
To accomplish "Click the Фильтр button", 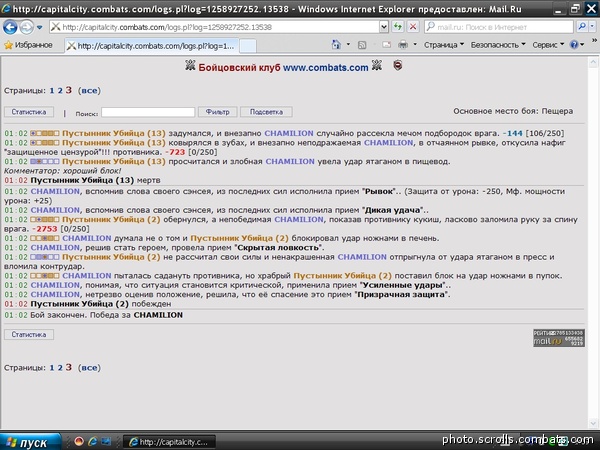I will 217,112.
